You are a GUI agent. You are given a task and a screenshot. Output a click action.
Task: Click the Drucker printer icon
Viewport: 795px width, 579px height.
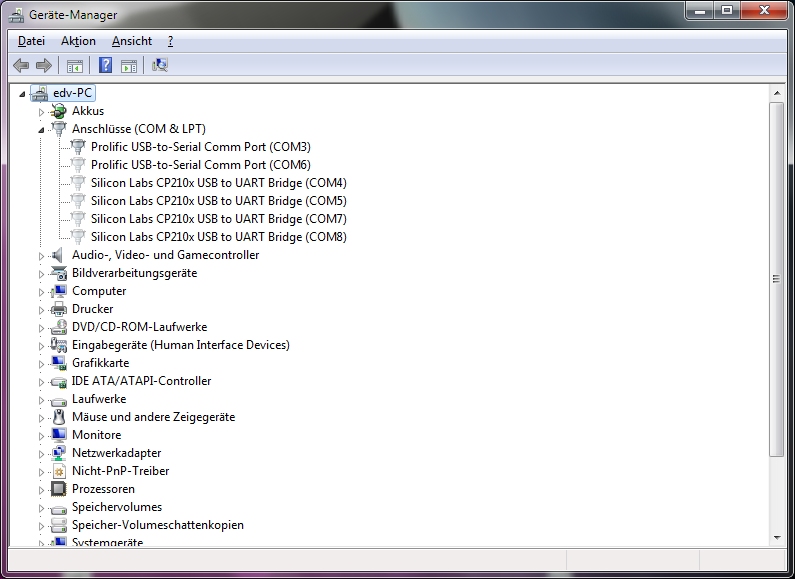click(x=59, y=309)
